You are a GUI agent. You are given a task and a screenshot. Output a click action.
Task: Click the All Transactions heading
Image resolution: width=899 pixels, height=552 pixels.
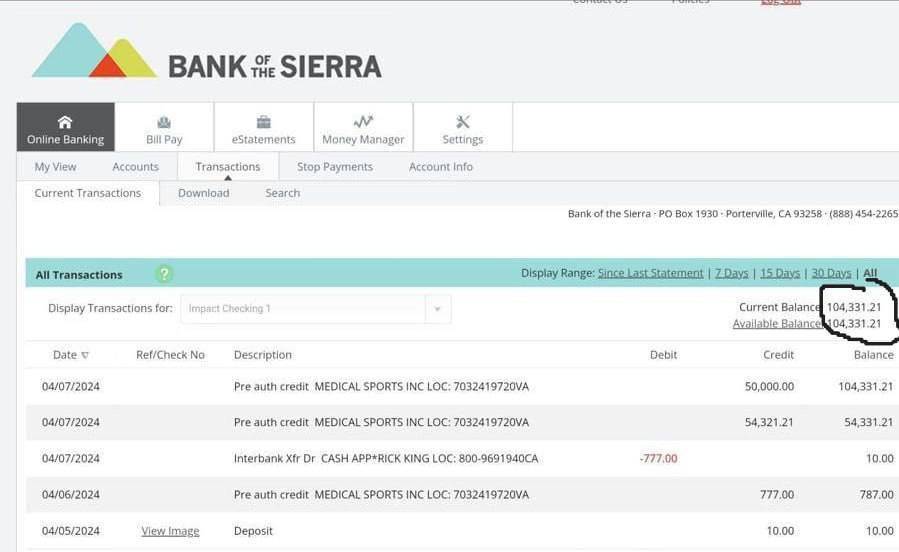coord(79,275)
